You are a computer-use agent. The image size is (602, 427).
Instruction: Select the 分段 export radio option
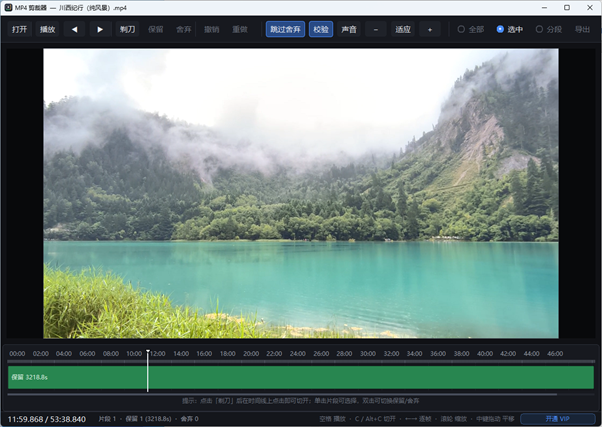coord(549,29)
